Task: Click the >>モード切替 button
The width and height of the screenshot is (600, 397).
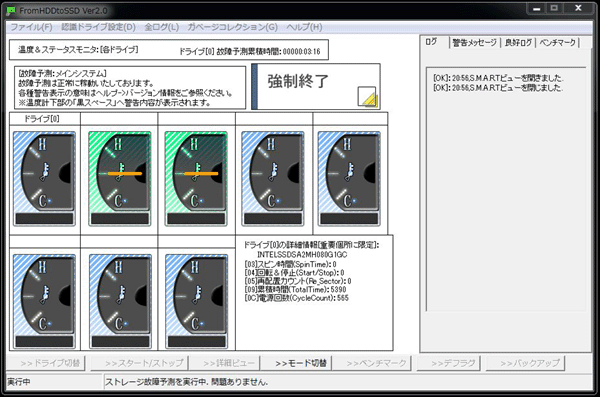Action: point(296,363)
